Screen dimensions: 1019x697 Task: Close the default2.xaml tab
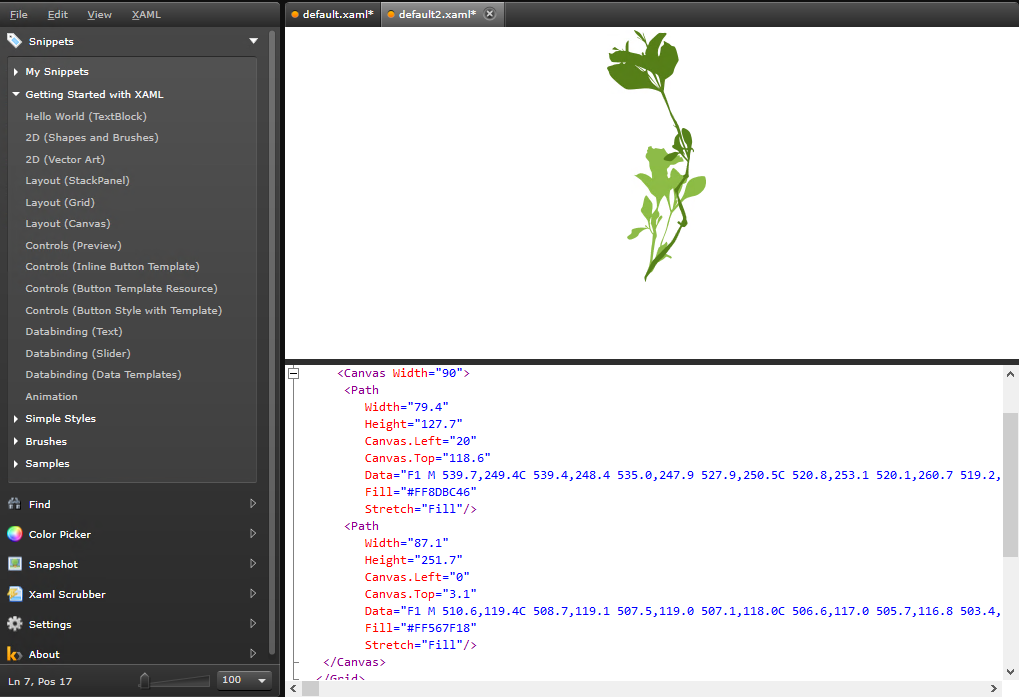coord(490,14)
